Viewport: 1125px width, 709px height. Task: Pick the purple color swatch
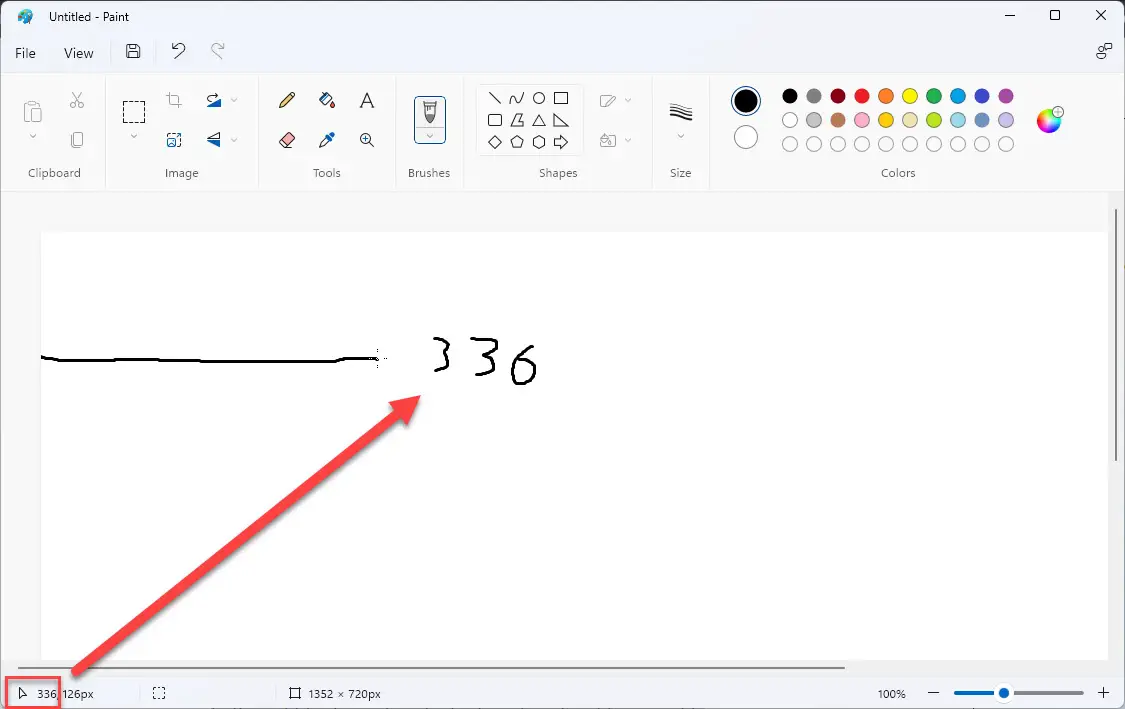[x=1006, y=96]
